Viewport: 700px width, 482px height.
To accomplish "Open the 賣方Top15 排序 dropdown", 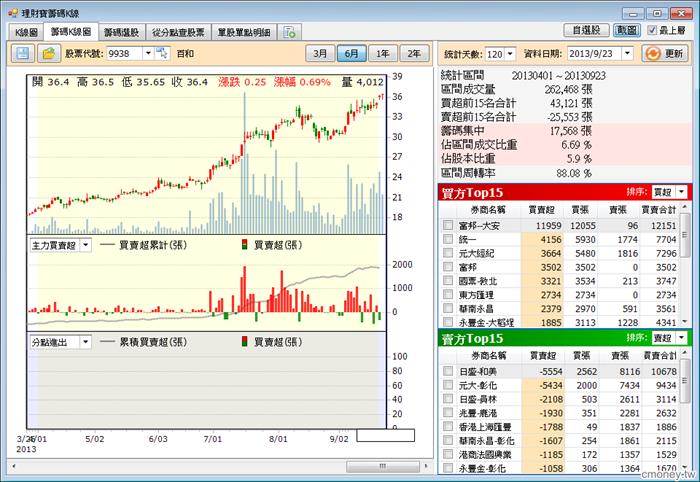I will pos(681,338).
